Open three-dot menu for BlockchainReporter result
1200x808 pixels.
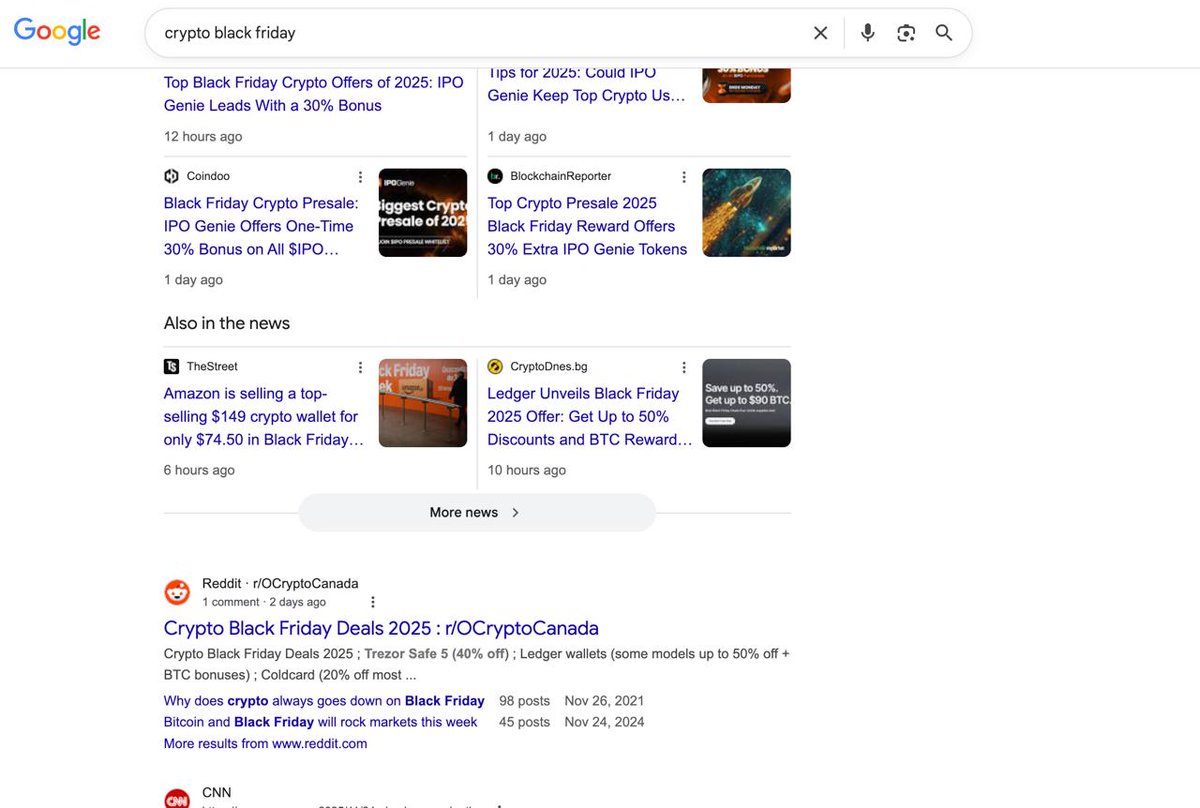pyautogui.click(x=684, y=177)
